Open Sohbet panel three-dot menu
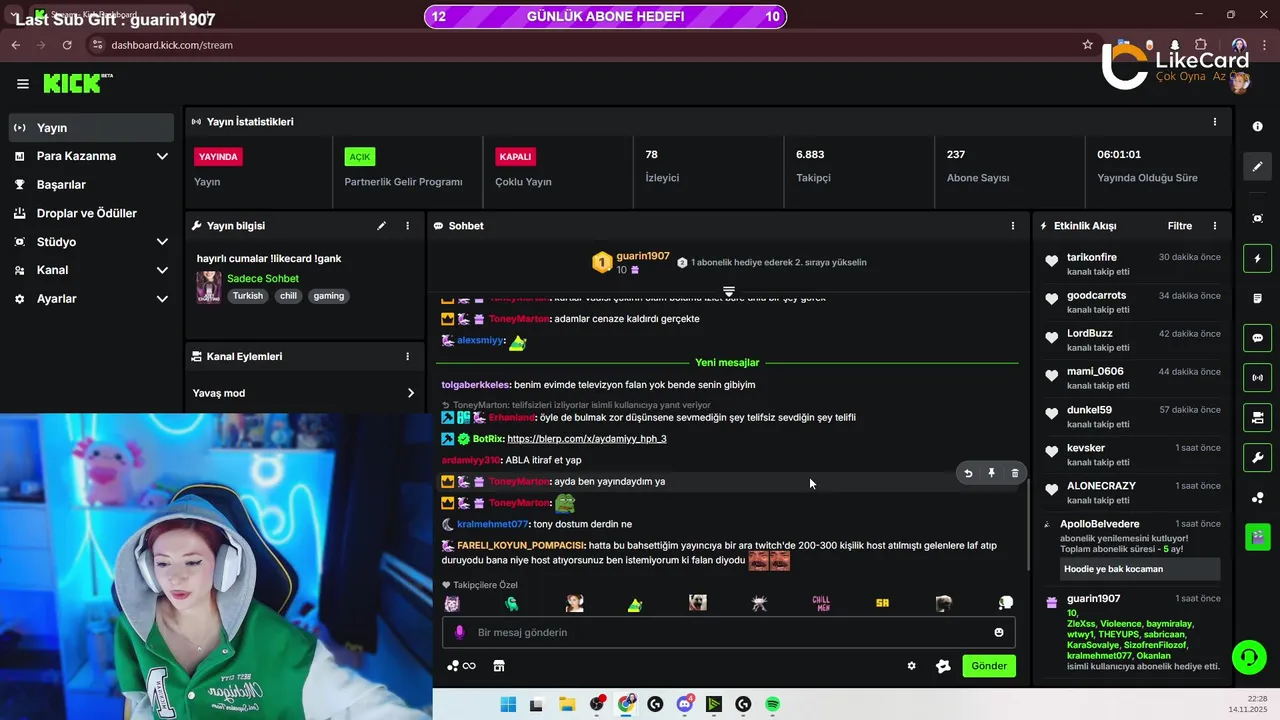Viewport: 1280px width, 720px height. [1013, 226]
